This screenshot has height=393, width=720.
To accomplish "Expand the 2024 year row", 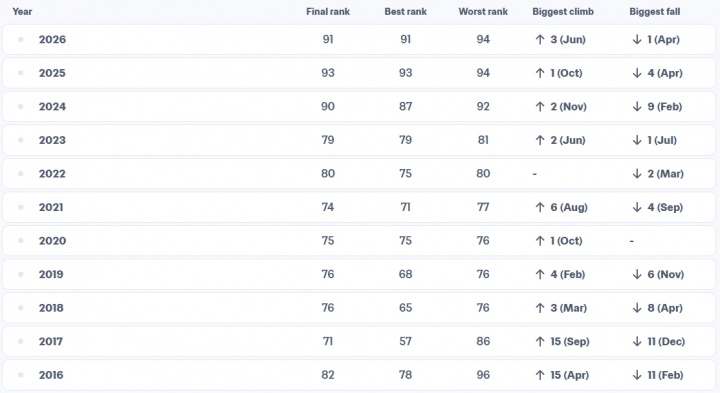I will point(359,107).
